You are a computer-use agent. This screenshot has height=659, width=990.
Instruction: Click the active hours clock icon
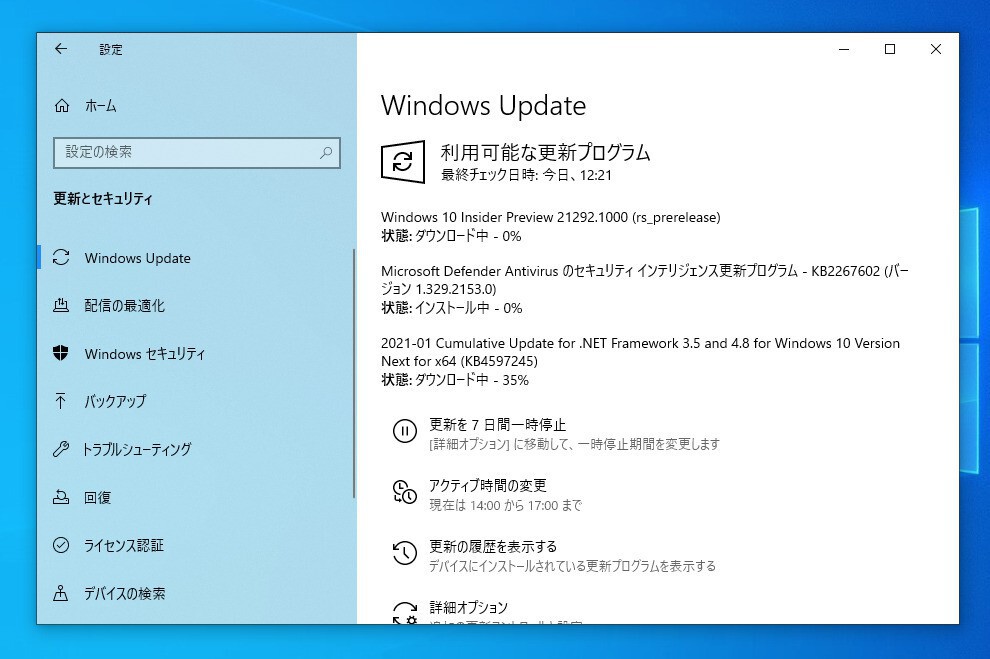coord(405,492)
